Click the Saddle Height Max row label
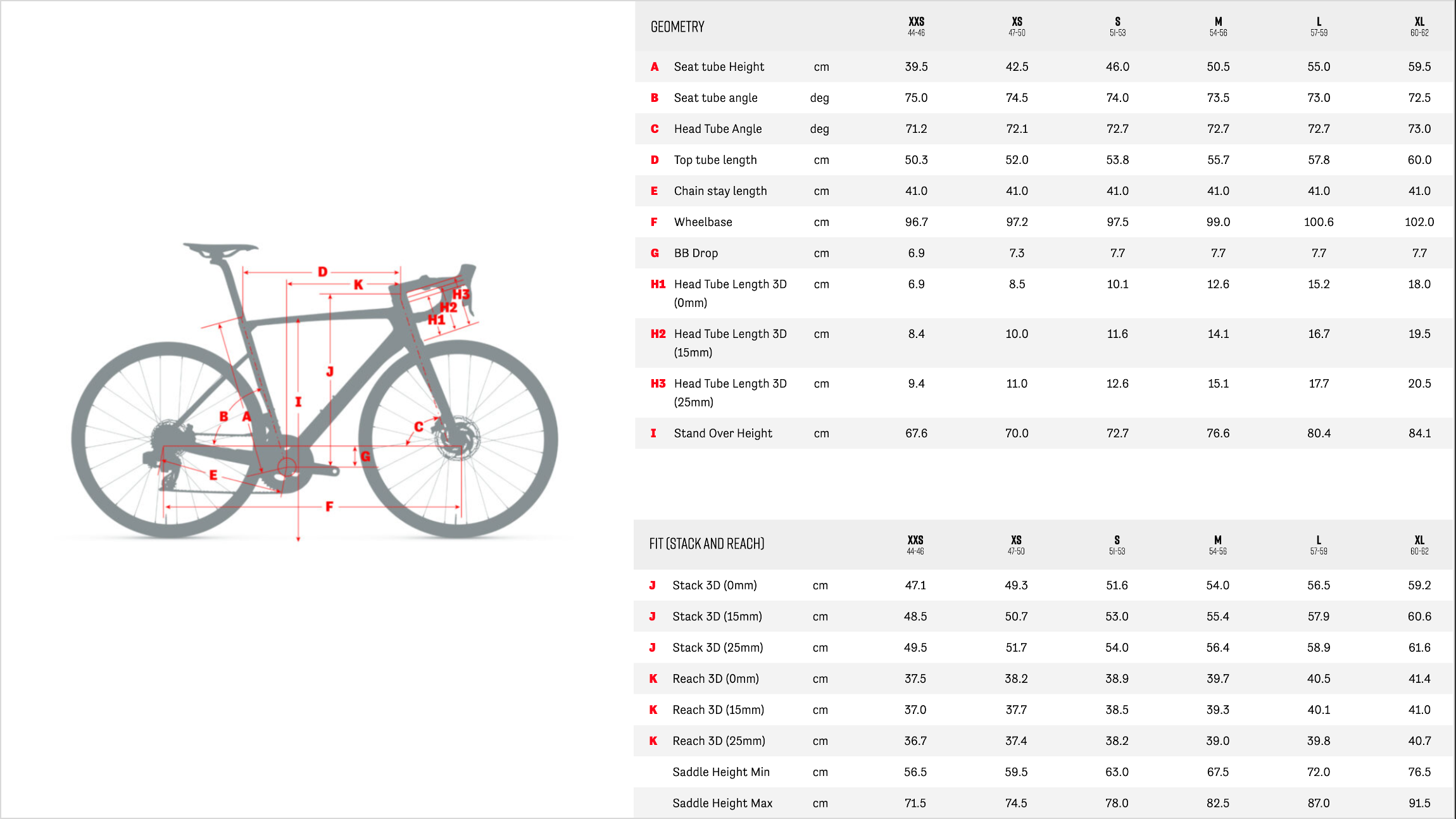Screen dimensions: 1456x819 click(722, 803)
